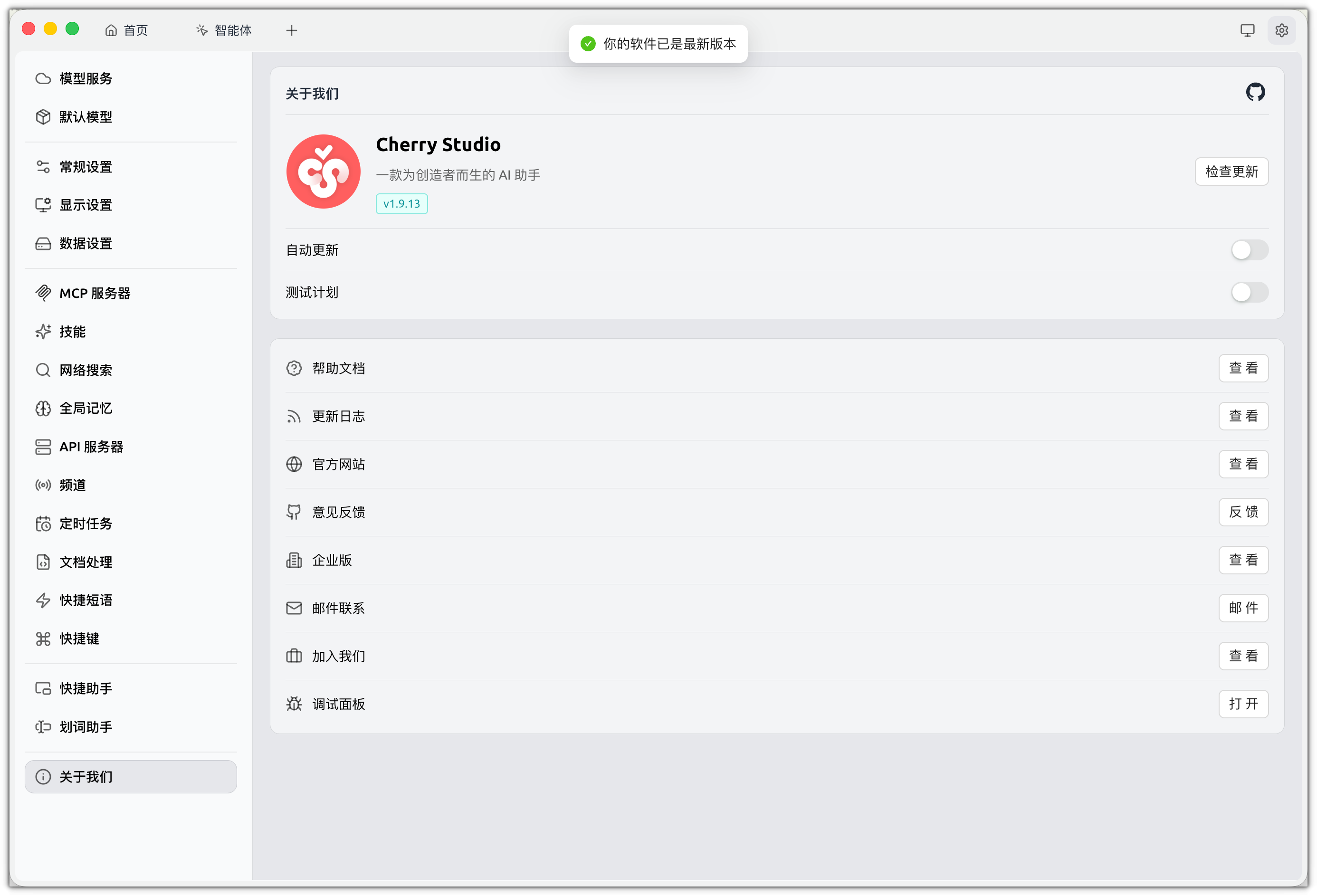Click the magnifier icon beside 网络搜索
The height and width of the screenshot is (896, 1317).
click(x=43, y=370)
